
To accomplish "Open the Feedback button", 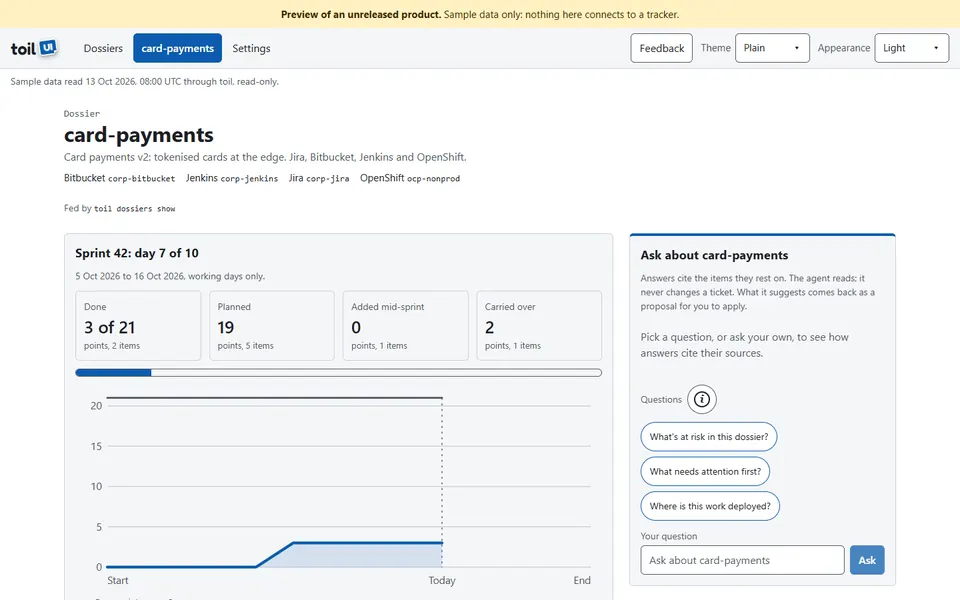I will 661,48.
